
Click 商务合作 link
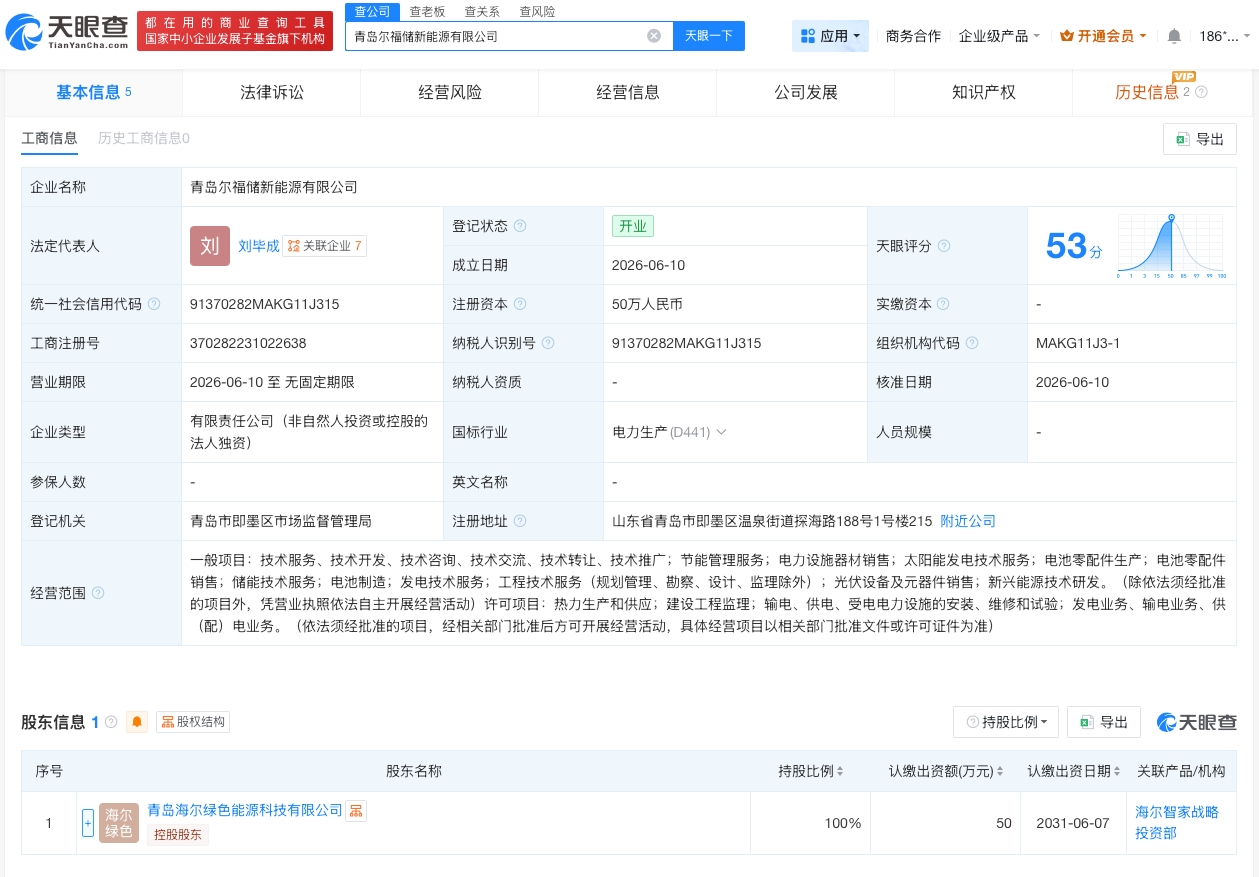click(913, 36)
